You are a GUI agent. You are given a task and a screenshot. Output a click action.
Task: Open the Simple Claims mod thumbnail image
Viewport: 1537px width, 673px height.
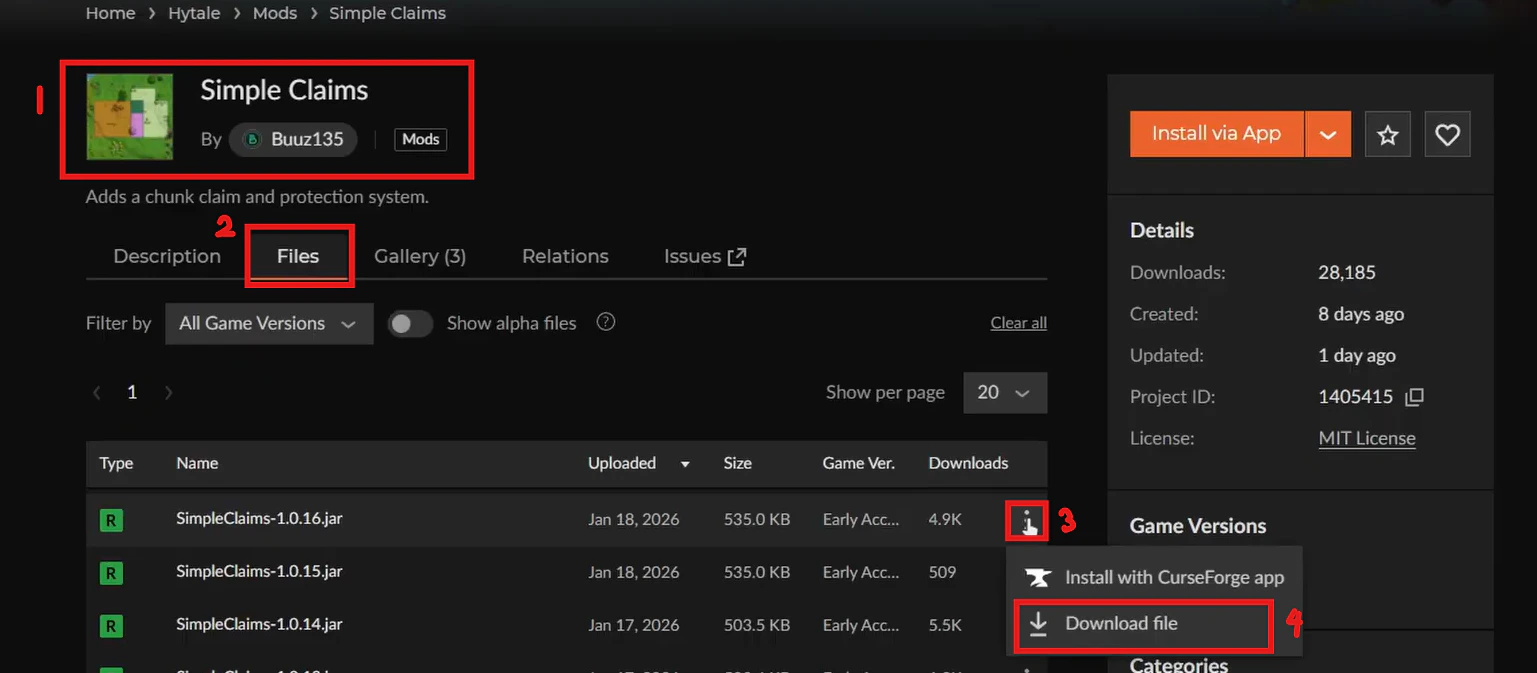129,116
